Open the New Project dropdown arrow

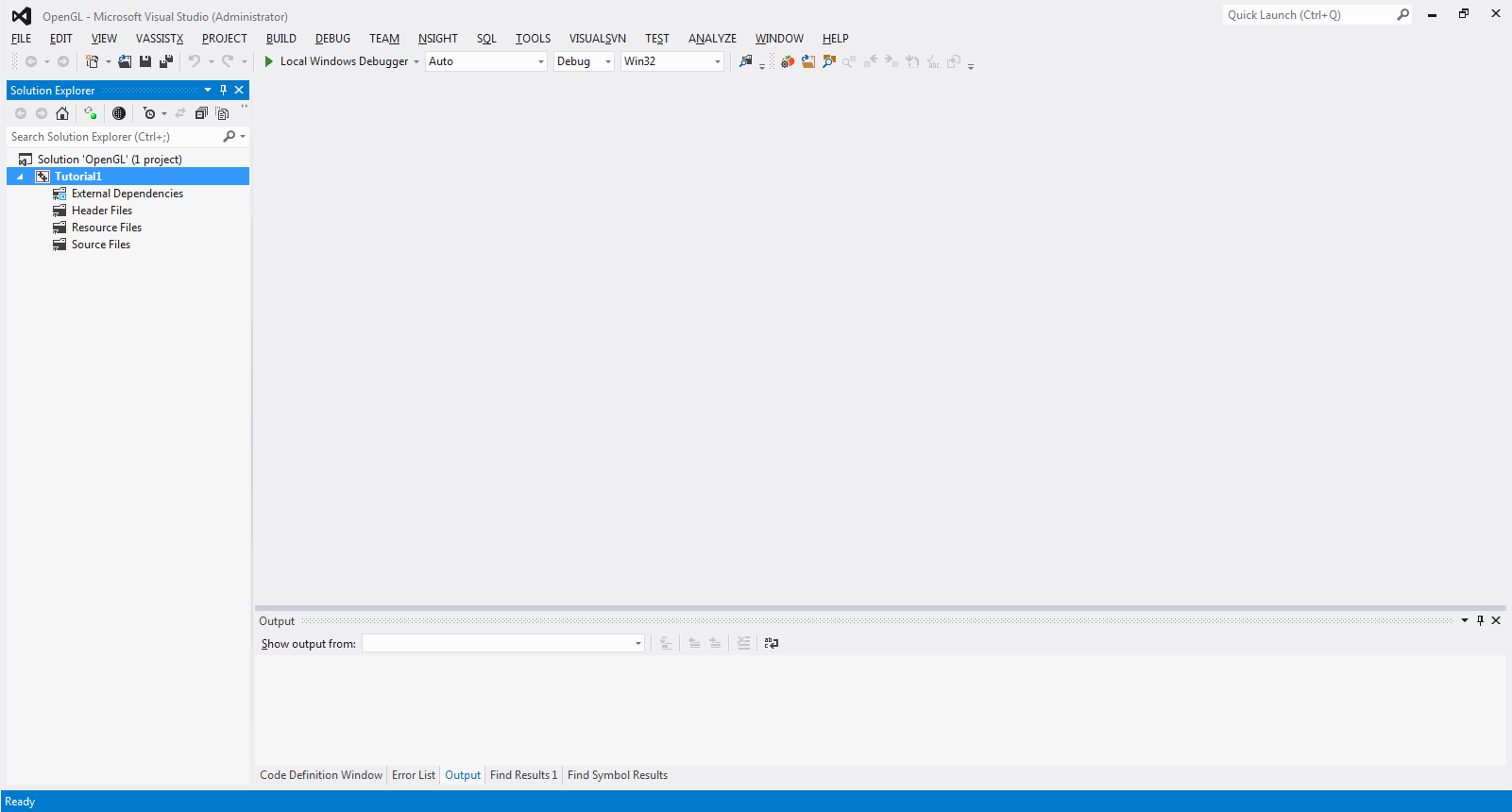[109, 61]
